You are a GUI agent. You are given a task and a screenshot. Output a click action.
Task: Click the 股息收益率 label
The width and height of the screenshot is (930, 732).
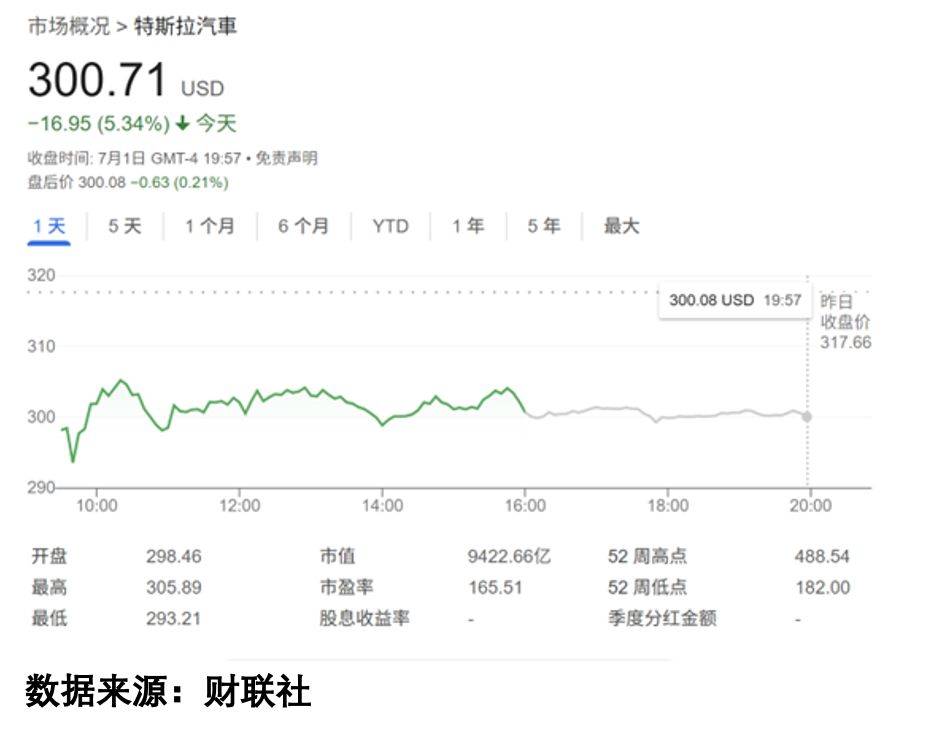pyautogui.click(x=364, y=618)
